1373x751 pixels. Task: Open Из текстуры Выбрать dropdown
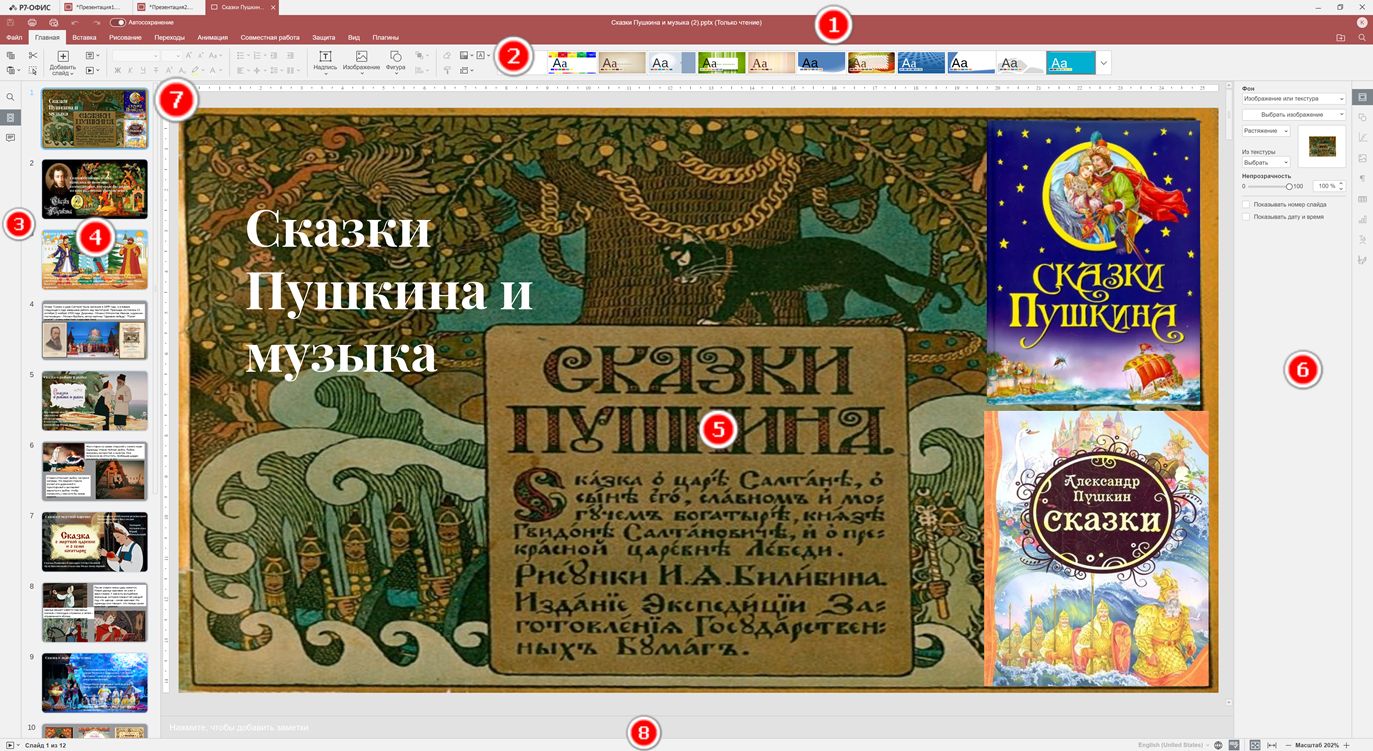pos(1266,162)
